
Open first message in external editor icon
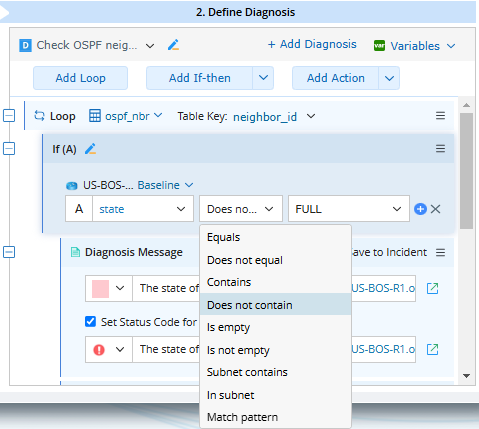(x=433, y=288)
